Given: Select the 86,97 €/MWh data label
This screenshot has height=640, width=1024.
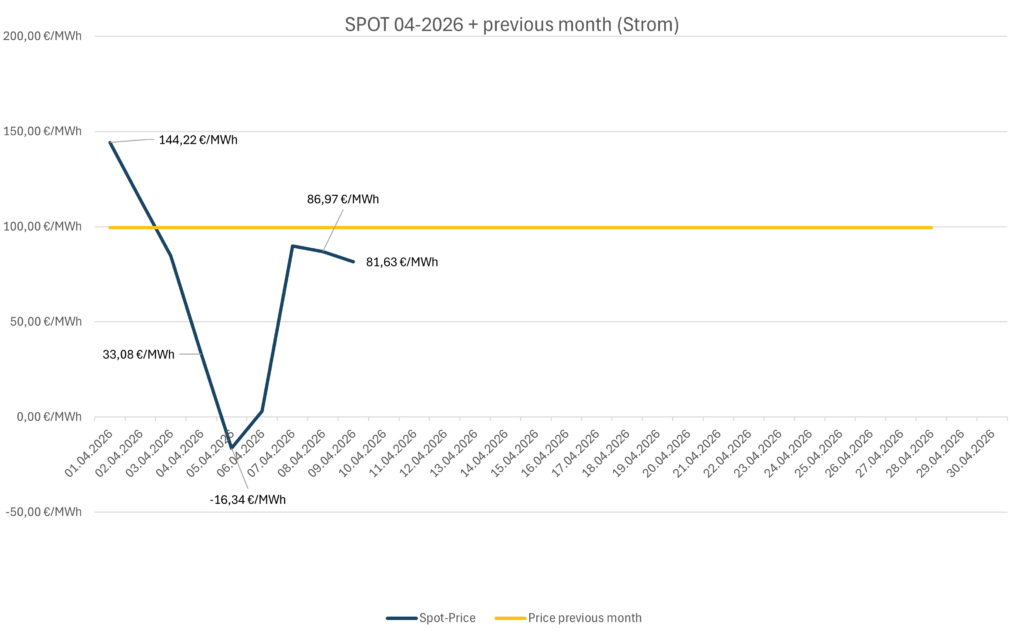Looking at the screenshot, I should (x=343, y=199).
